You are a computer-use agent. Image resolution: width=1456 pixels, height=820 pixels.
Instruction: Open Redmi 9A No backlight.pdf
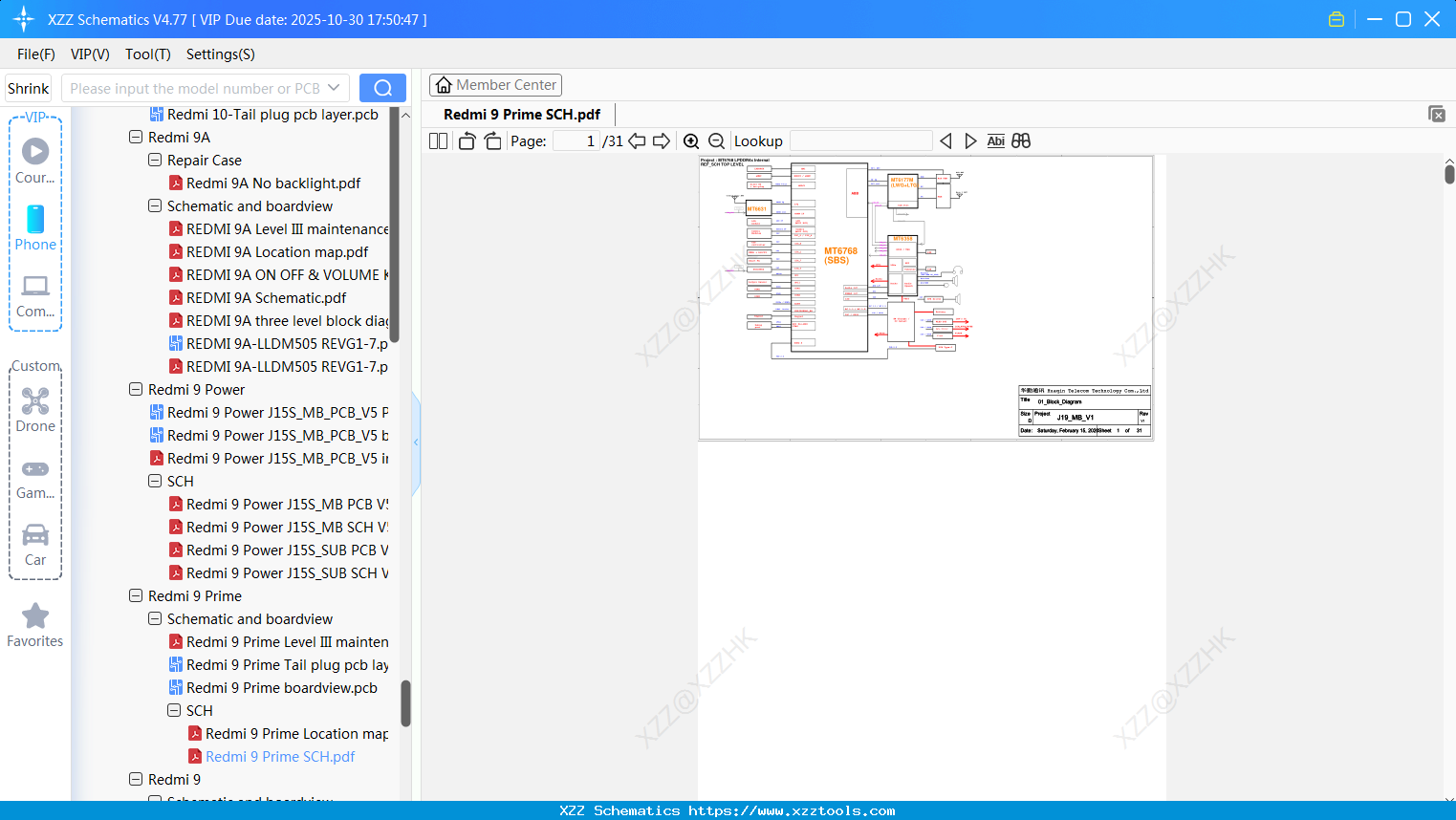coord(273,183)
